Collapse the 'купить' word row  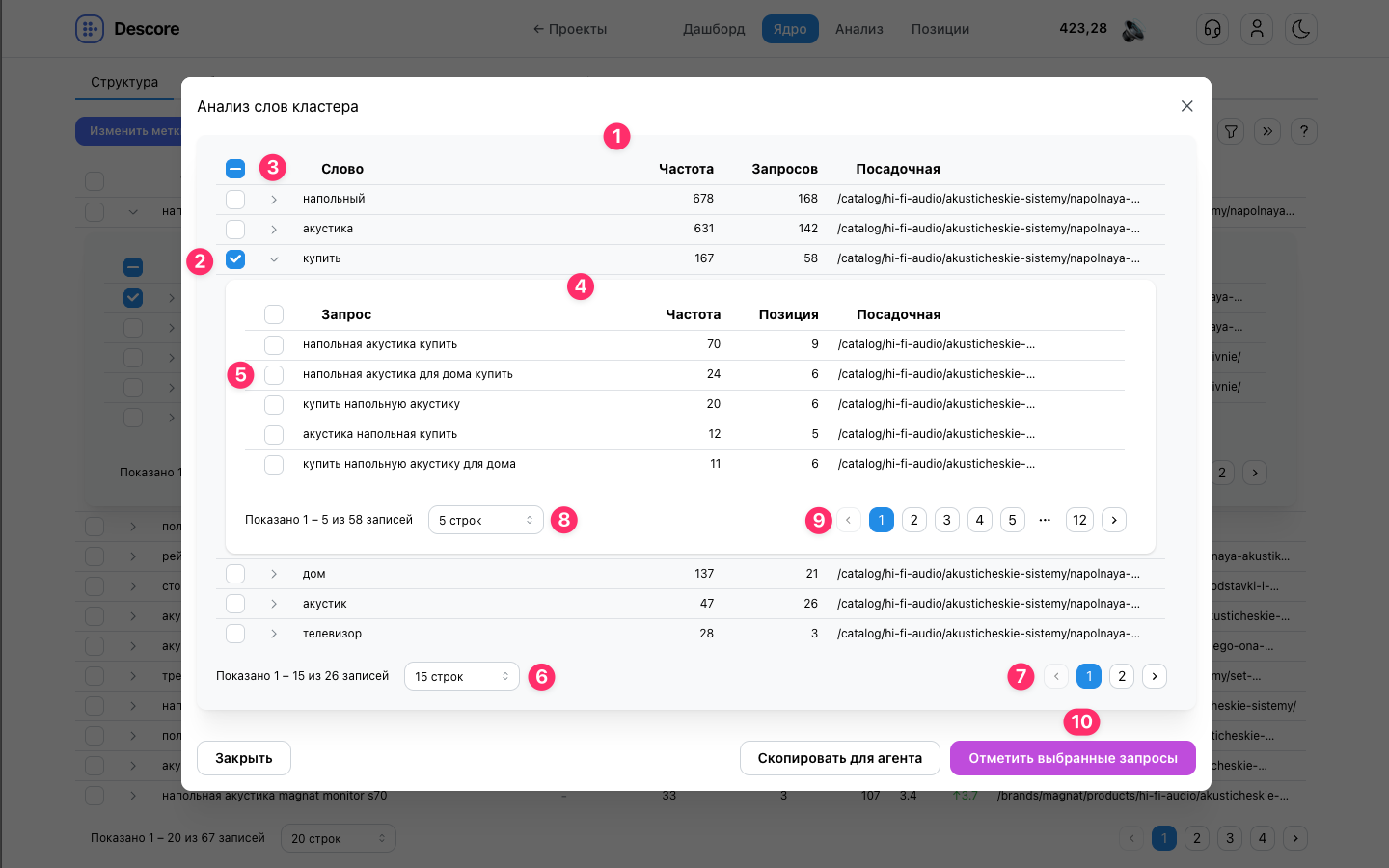(274, 259)
